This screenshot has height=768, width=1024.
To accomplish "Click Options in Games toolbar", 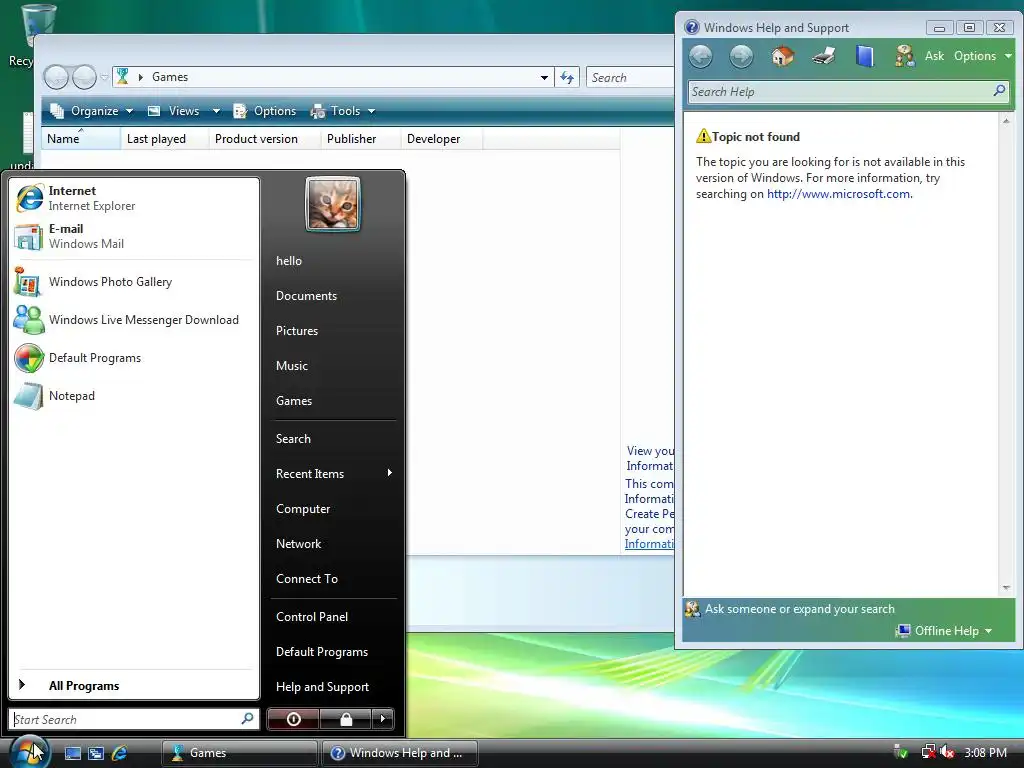I will [x=264, y=111].
